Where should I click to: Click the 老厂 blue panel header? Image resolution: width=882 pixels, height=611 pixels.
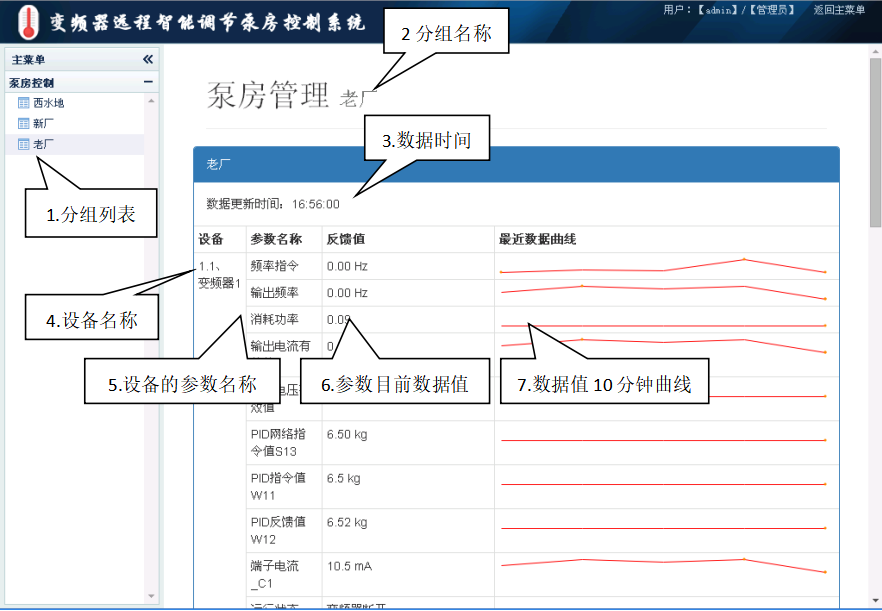point(516,164)
